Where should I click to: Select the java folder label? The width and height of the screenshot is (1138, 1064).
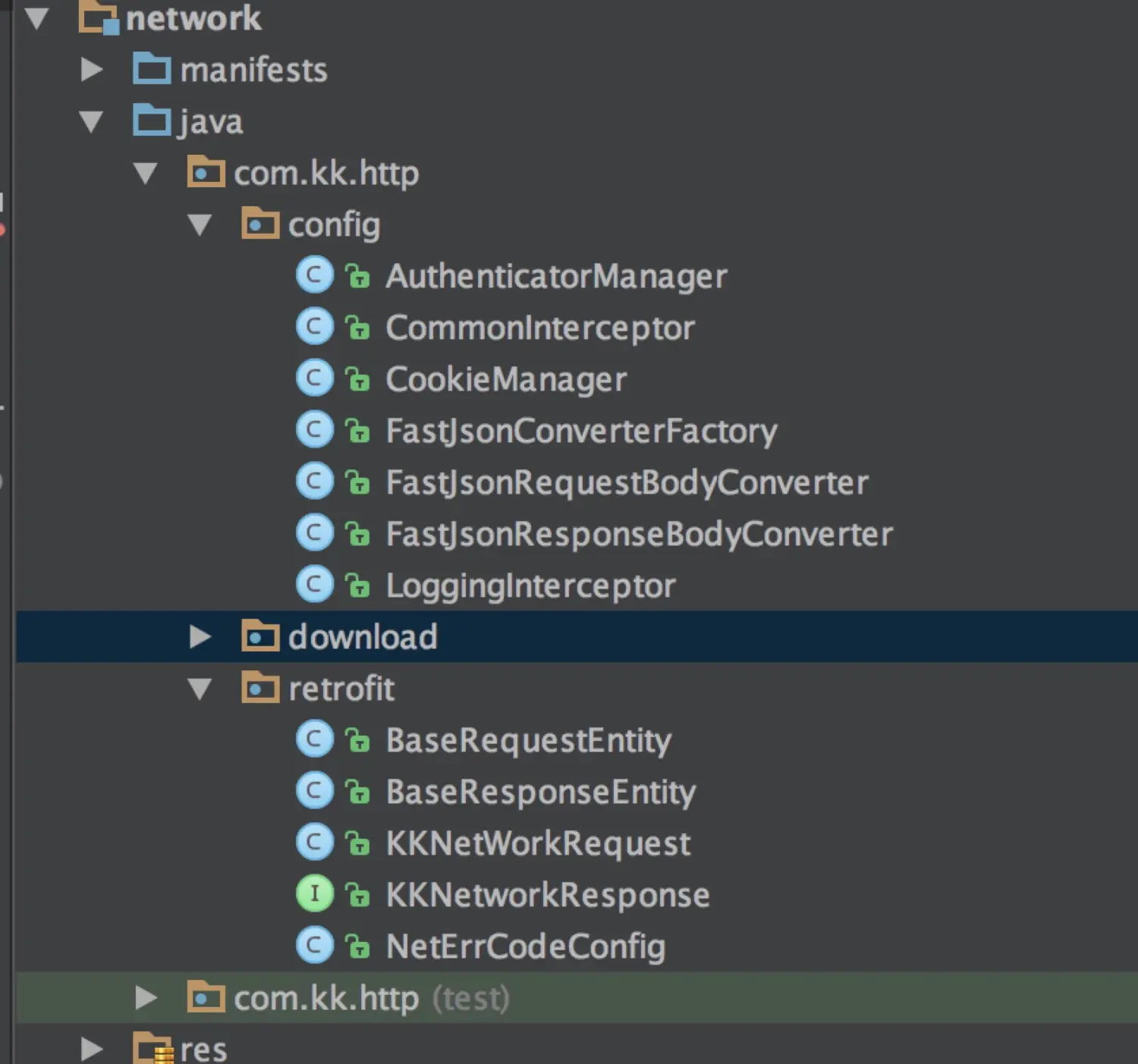coord(210,123)
